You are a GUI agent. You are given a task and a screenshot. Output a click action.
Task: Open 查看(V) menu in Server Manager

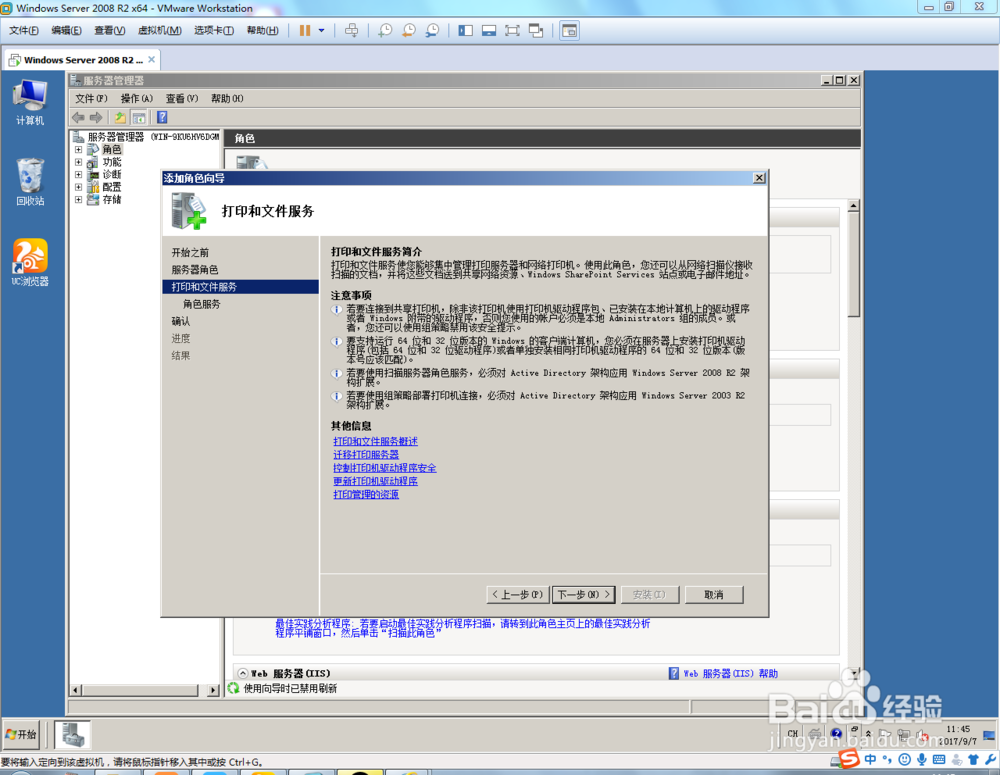[x=182, y=98]
